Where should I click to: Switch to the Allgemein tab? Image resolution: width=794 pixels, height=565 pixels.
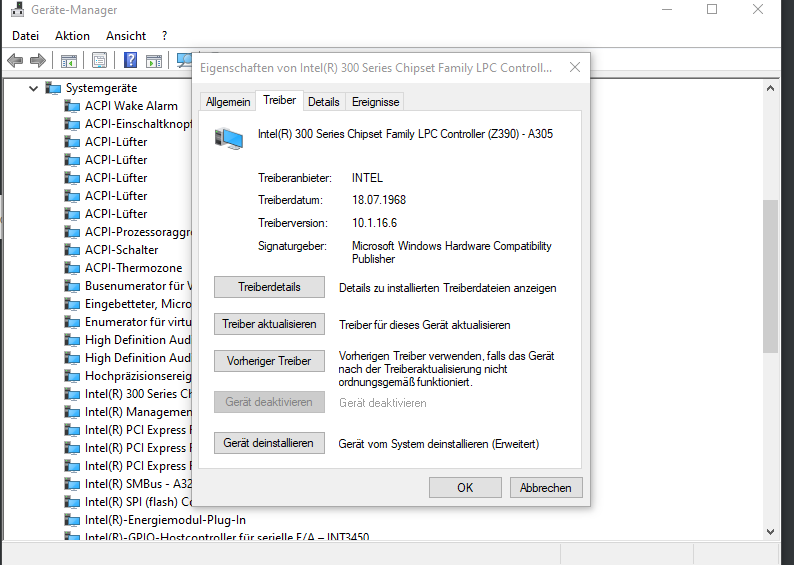(228, 102)
